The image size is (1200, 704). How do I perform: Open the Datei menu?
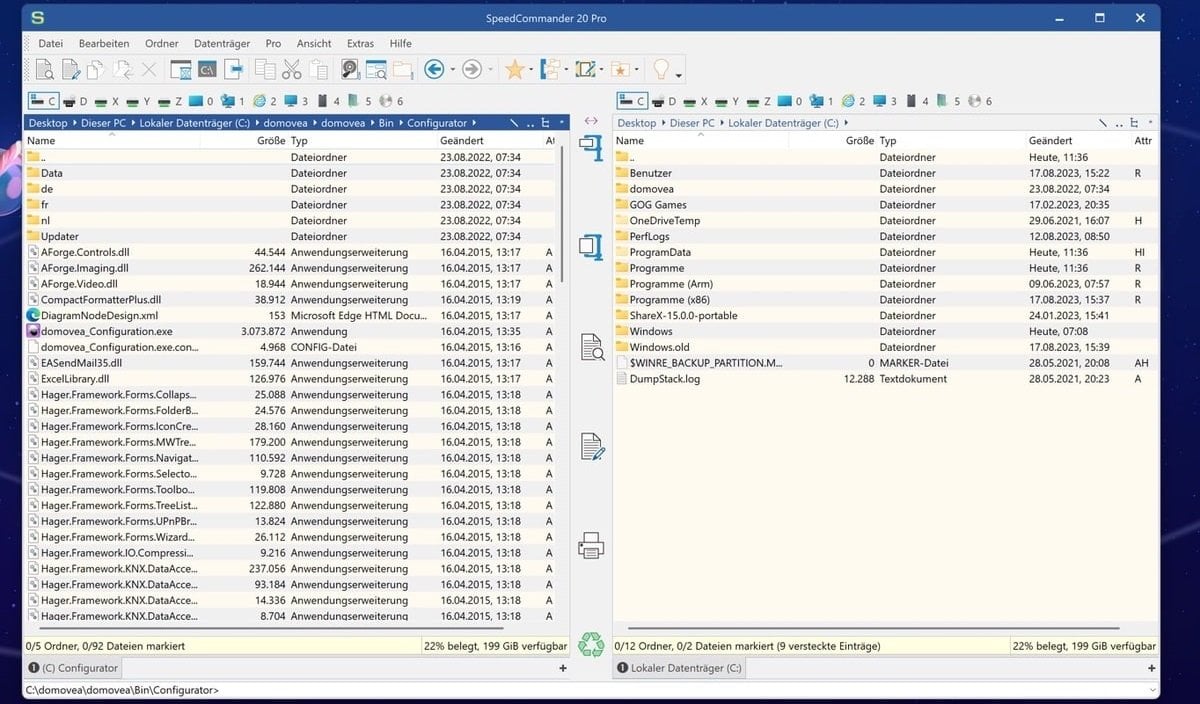point(50,44)
